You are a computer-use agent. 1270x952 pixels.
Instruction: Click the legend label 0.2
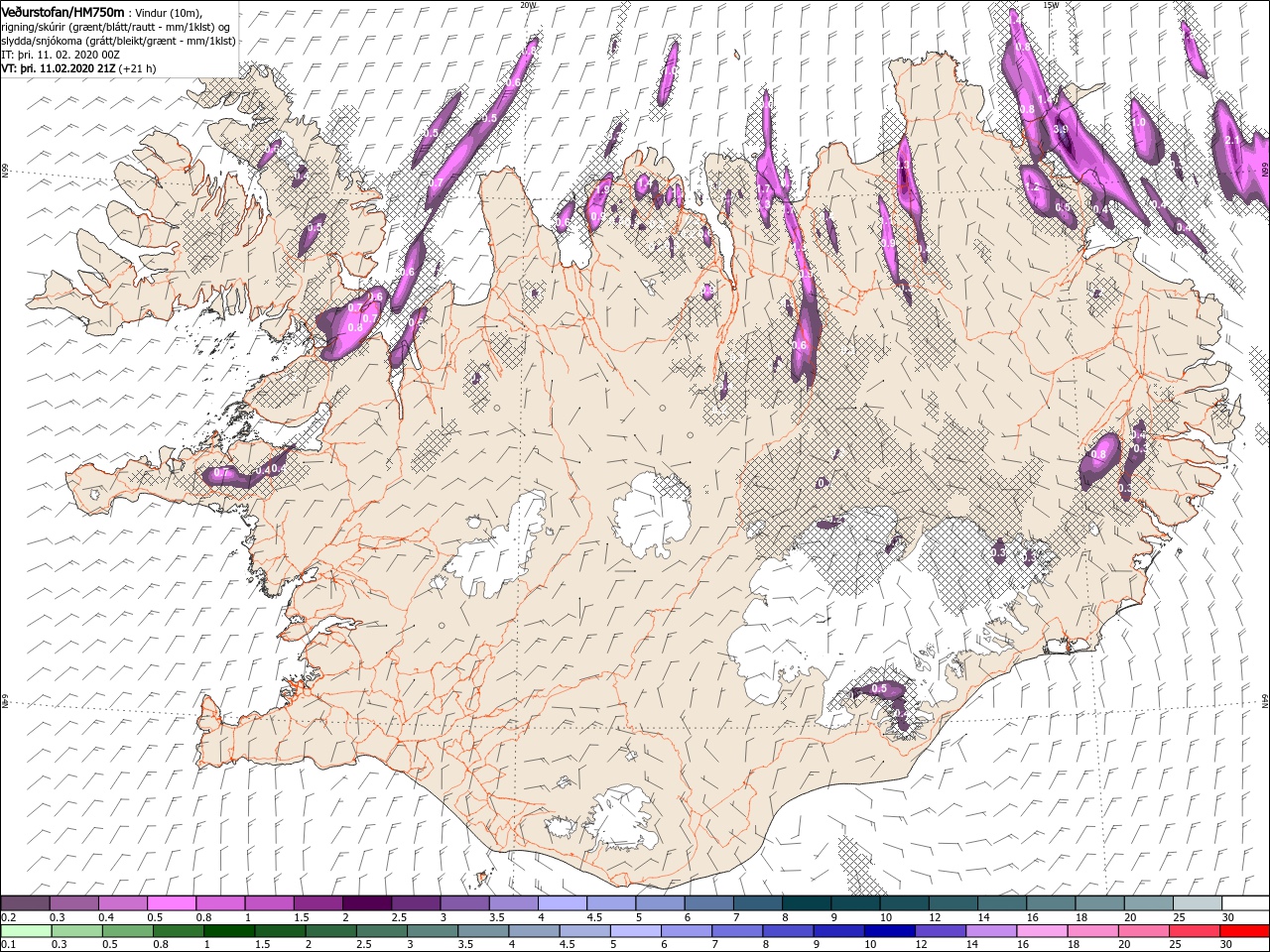(x=8, y=918)
